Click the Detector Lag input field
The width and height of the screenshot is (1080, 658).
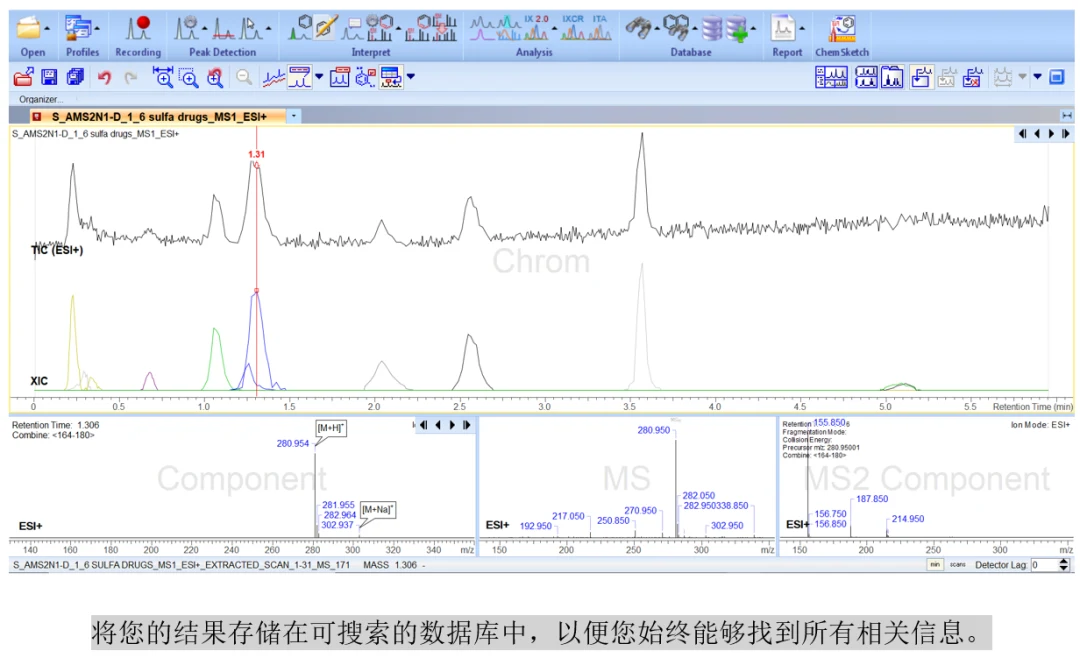click(1044, 565)
